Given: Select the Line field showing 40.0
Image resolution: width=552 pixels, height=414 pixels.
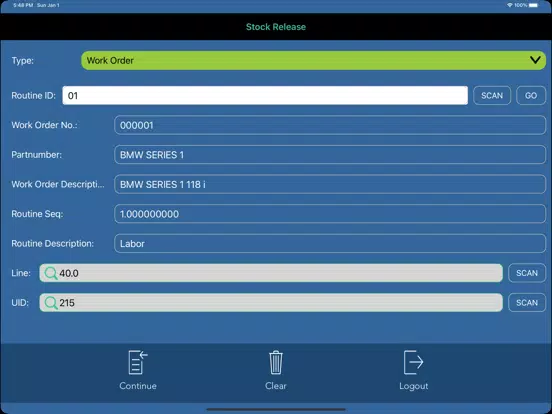Looking at the screenshot, I should tap(271, 273).
